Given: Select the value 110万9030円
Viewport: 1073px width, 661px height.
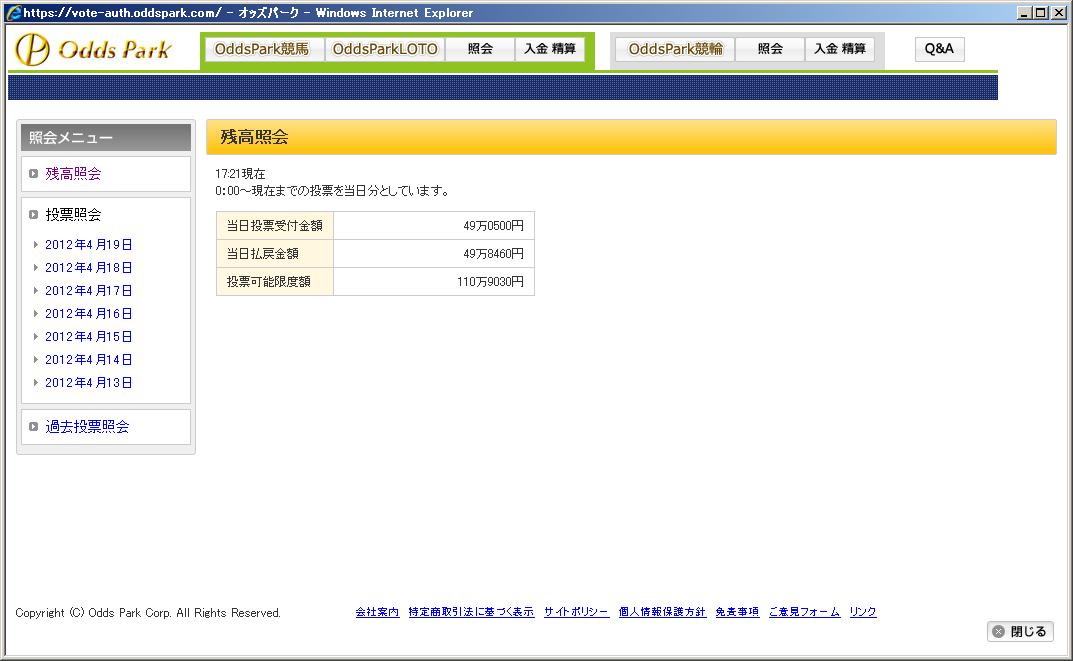Looking at the screenshot, I should [x=490, y=282].
